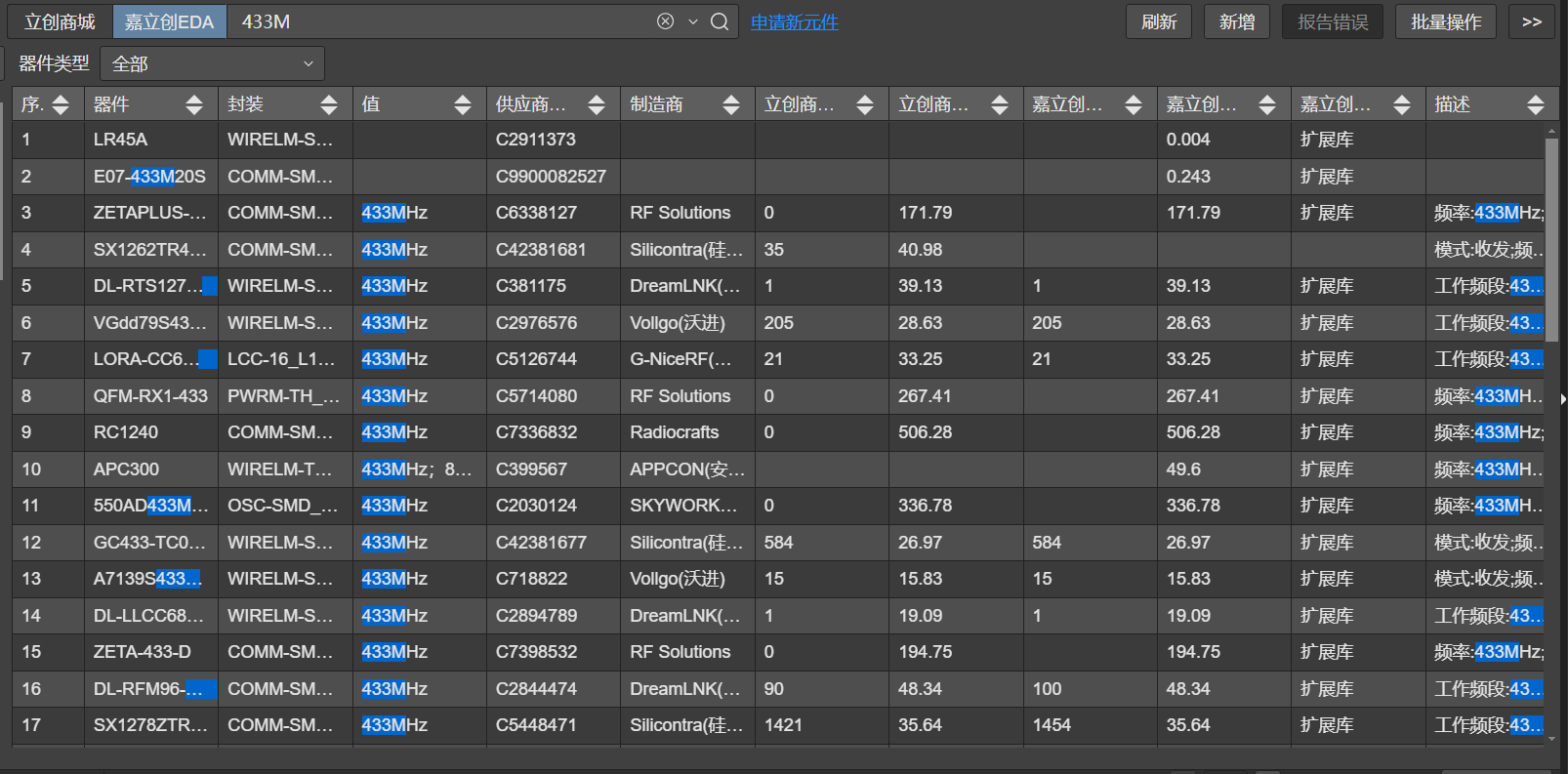The height and width of the screenshot is (774, 1568).
Task: Select the DL-LLCC68 part cell
Action: click(150, 616)
